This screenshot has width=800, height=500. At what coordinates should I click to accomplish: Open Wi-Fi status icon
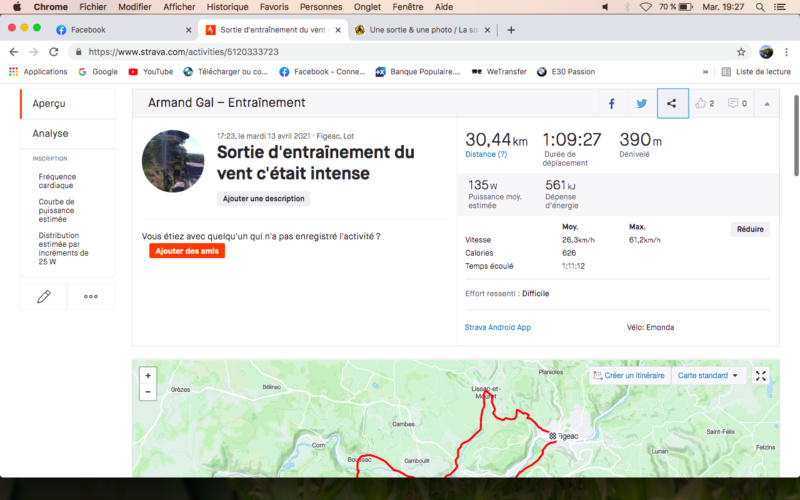coord(646,7)
